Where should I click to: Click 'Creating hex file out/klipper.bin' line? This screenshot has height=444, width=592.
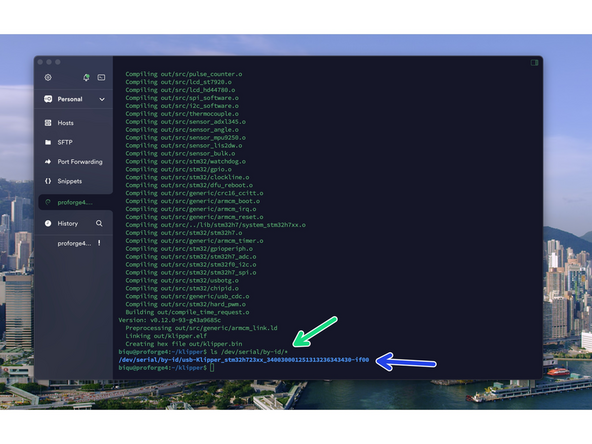pos(184,344)
